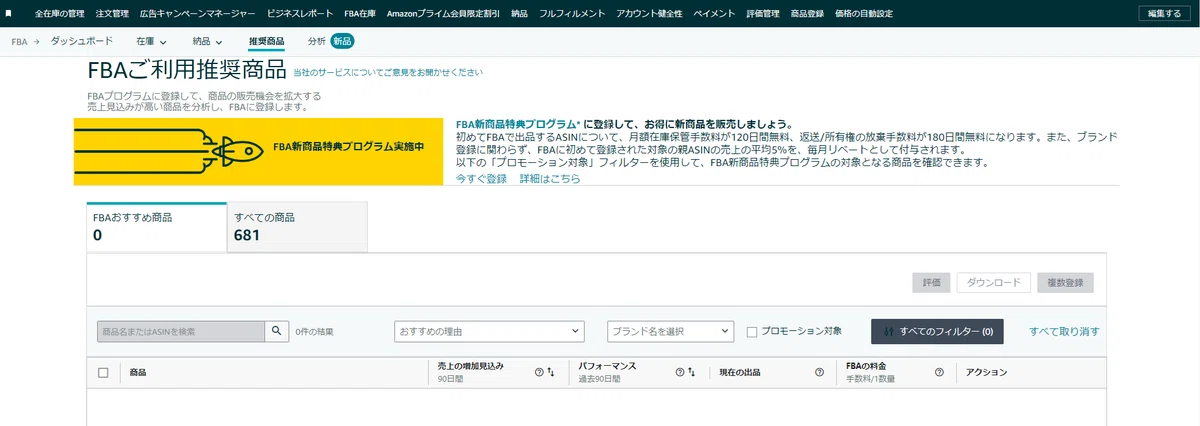Screen dimensions: 1200x426
Task: Open the おすすめの理由 dropdown
Action: (x=489, y=331)
